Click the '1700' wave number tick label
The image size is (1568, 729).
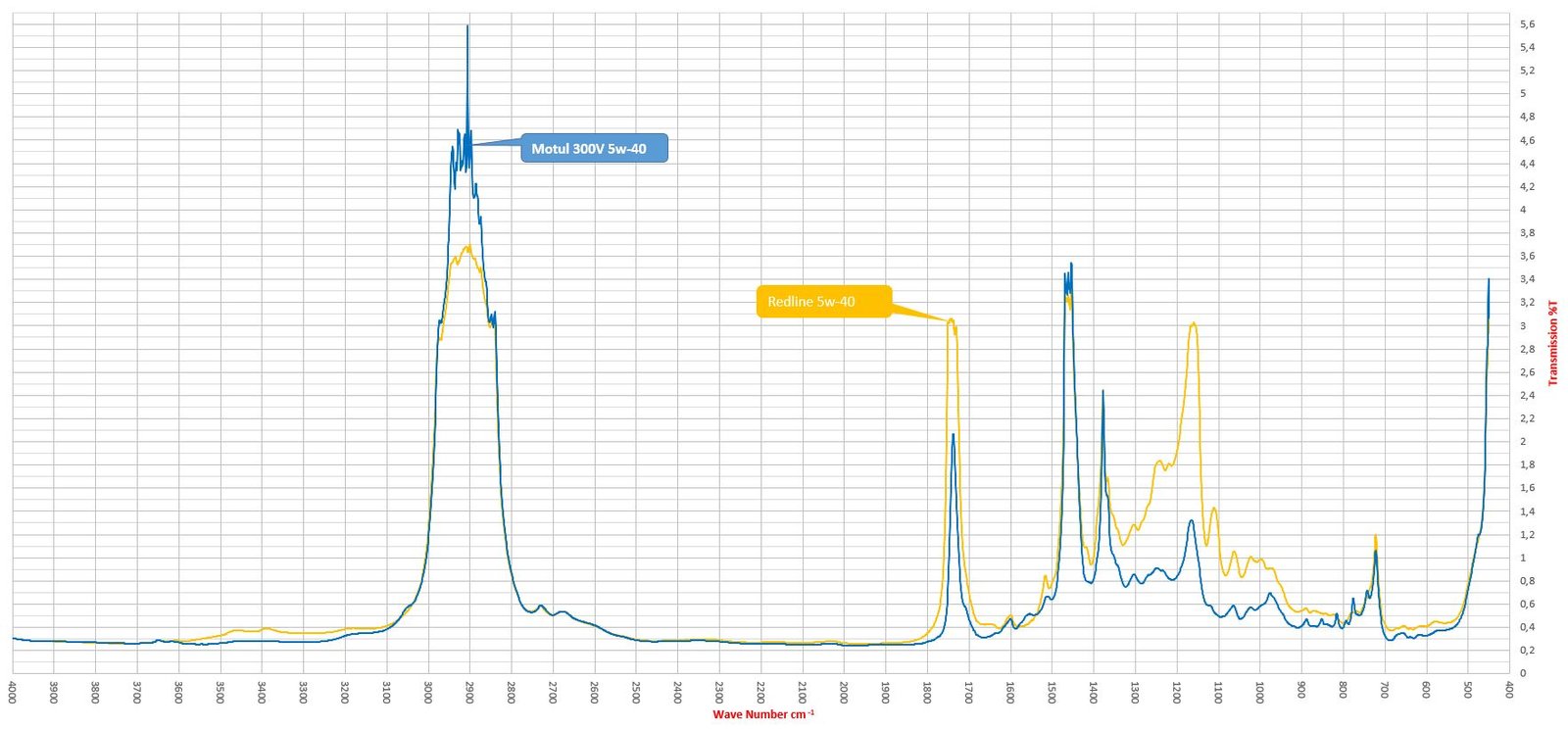click(x=968, y=692)
